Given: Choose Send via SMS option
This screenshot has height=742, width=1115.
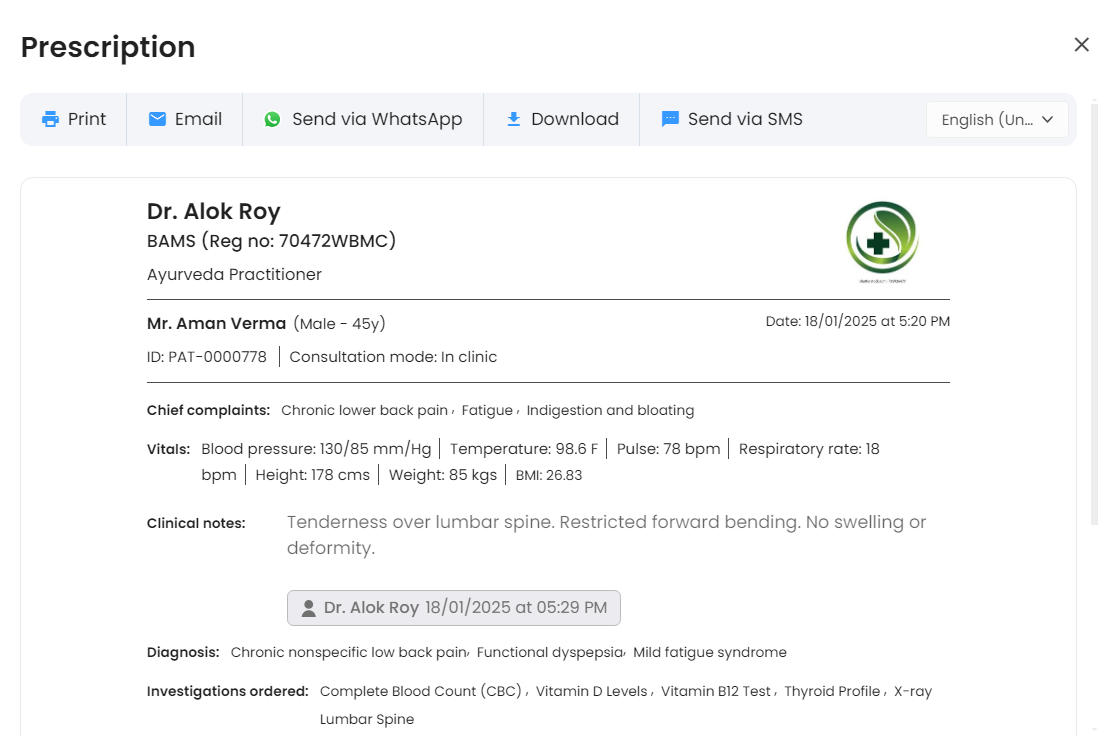Looking at the screenshot, I should pos(745,120).
